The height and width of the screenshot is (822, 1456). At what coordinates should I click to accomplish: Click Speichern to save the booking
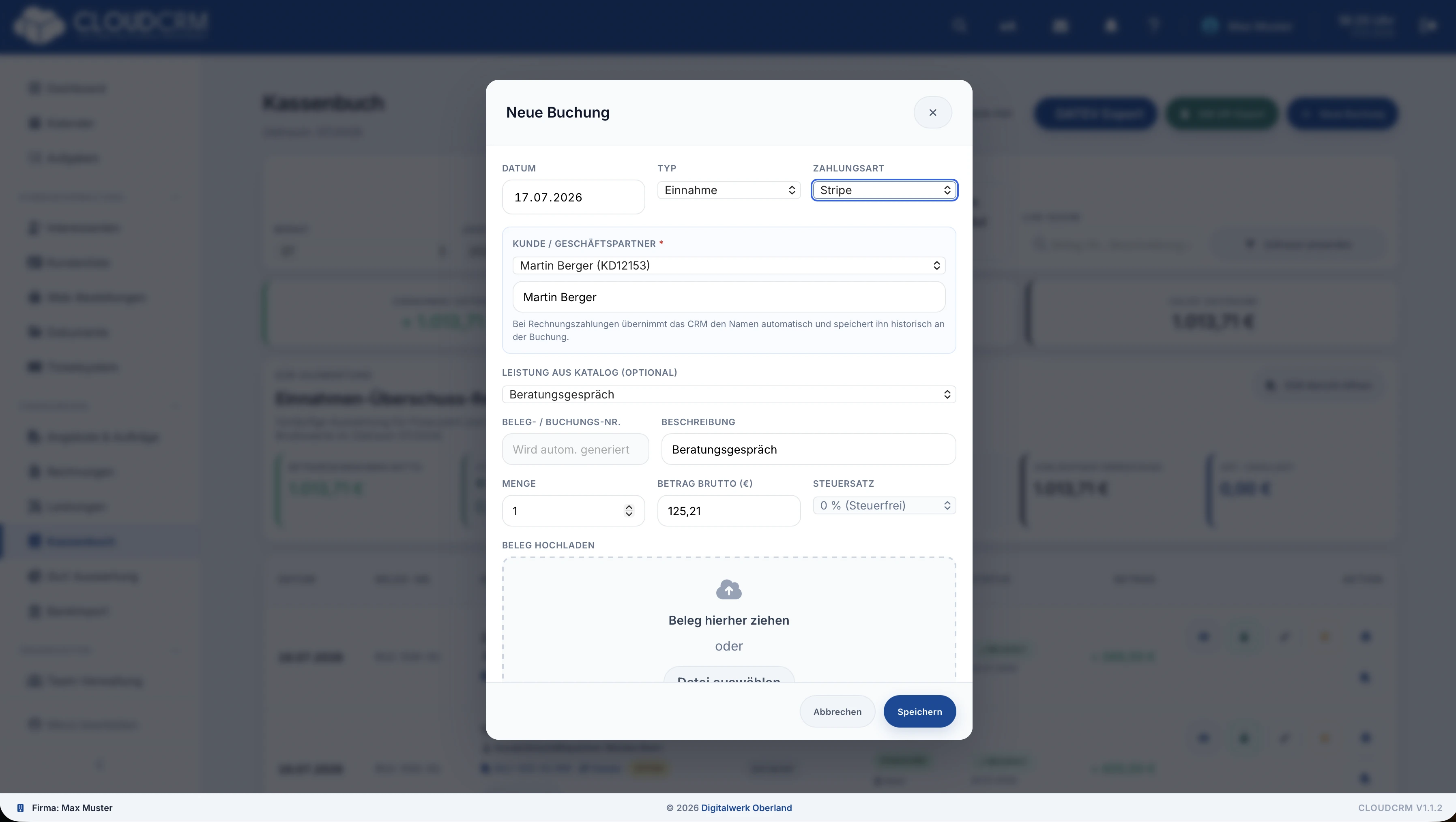pos(919,712)
